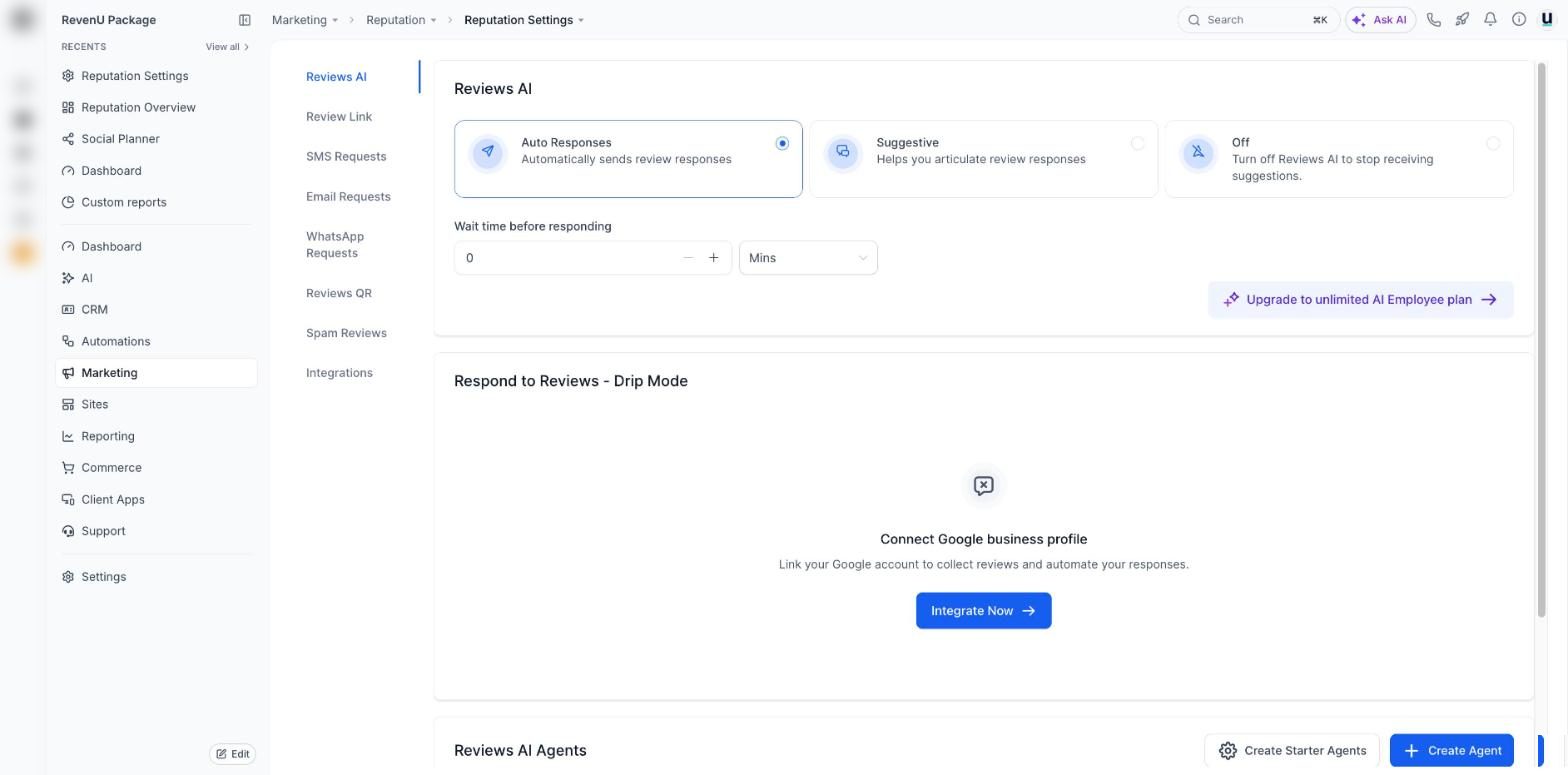Collapse the sidebar panel icon

[x=244, y=20]
